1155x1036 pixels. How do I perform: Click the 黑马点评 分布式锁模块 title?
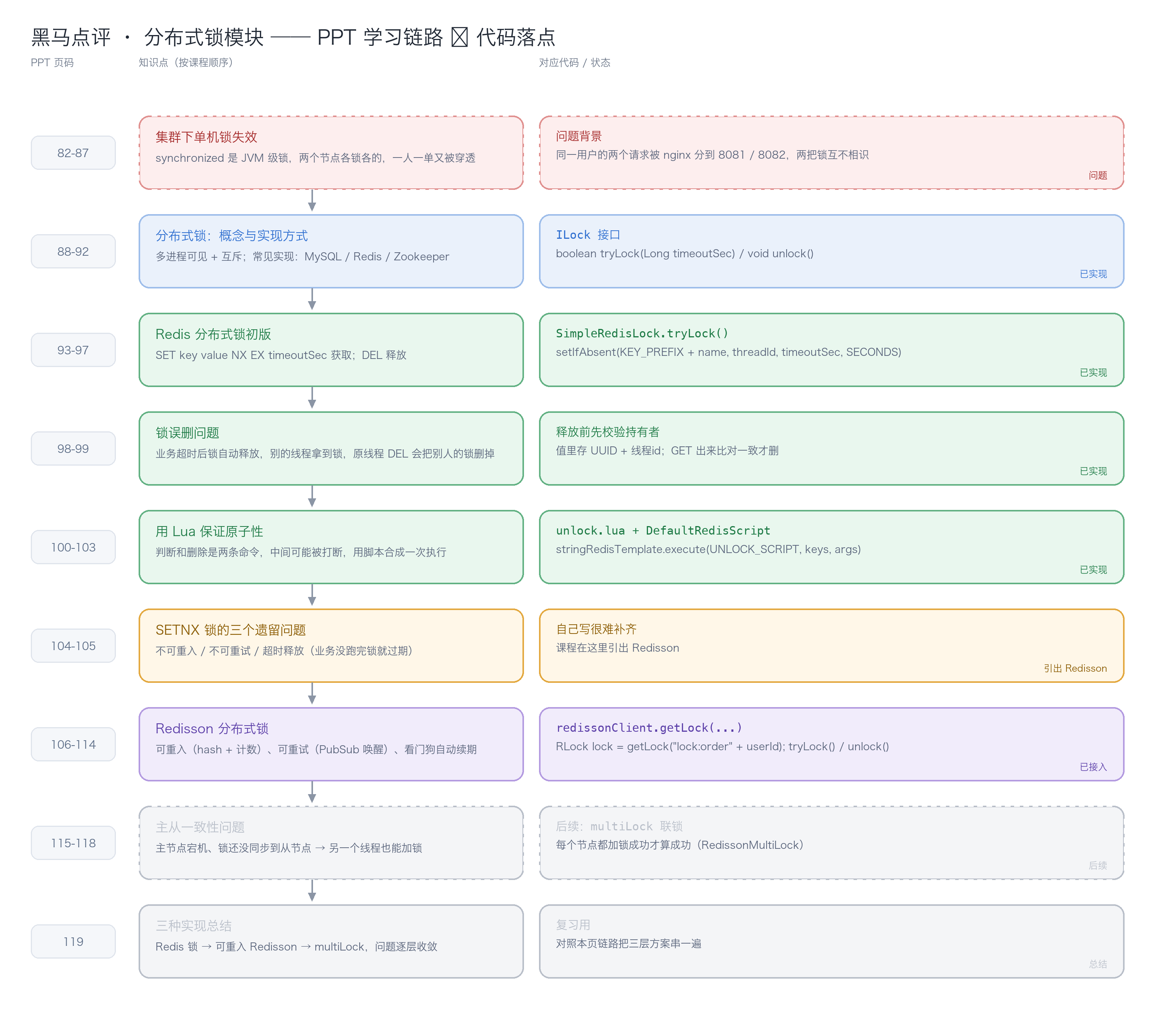click(x=293, y=37)
